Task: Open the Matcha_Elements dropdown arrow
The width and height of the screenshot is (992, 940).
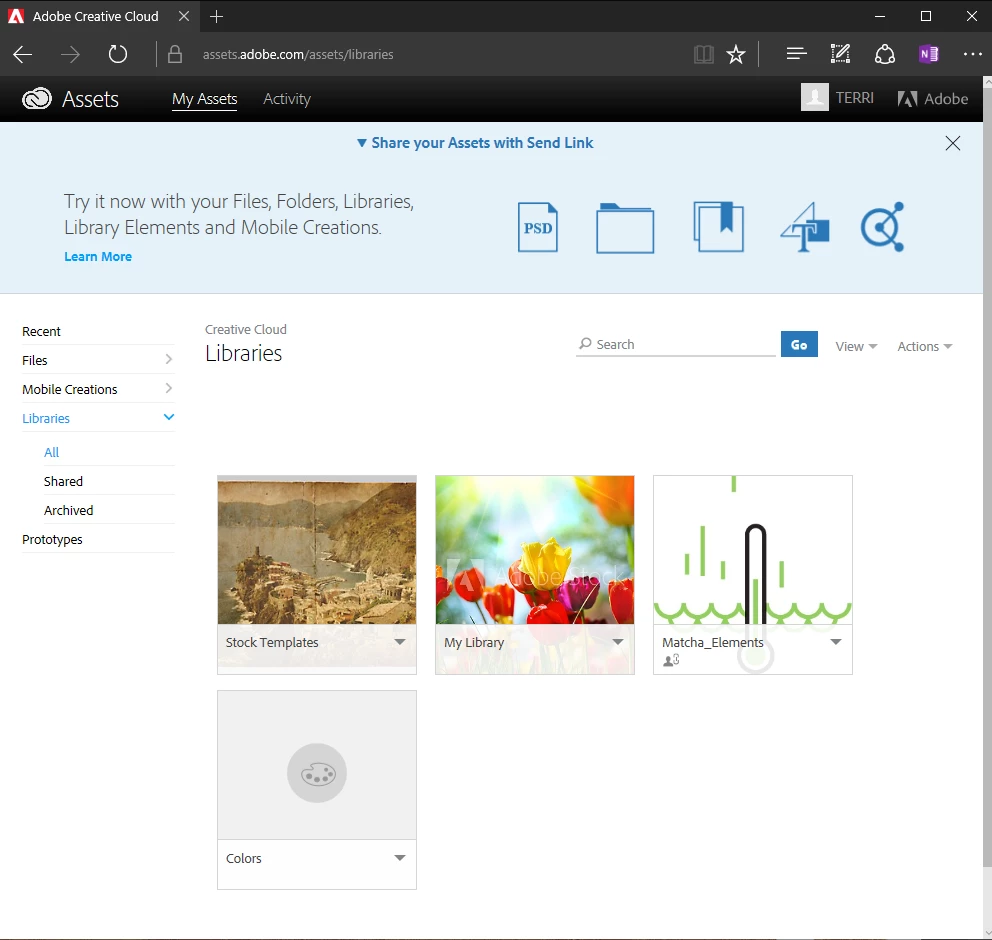Action: point(836,641)
